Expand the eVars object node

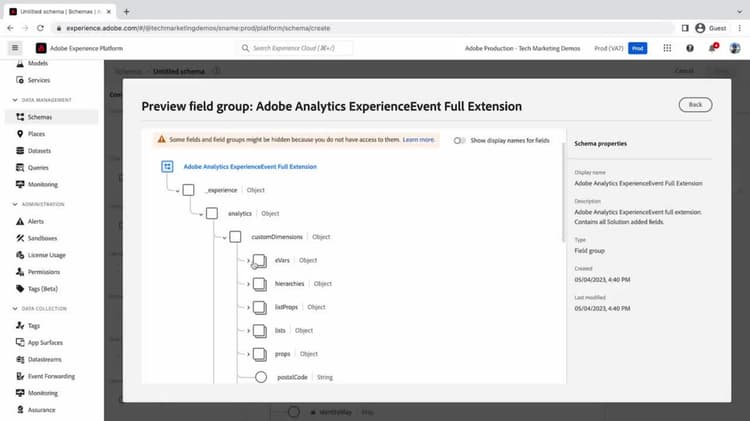pos(248,261)
